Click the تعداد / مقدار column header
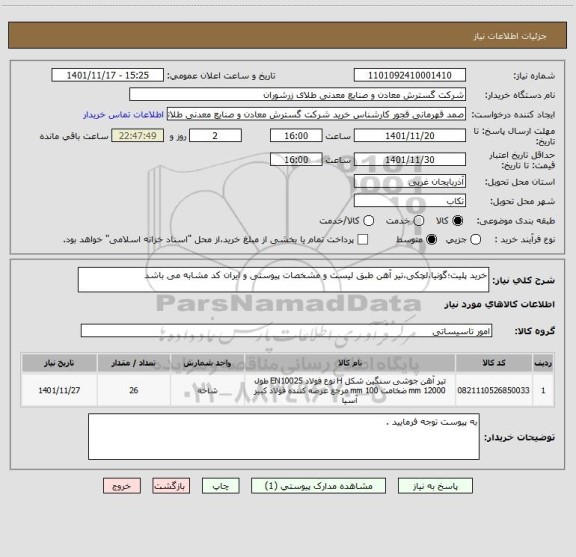 [134, 363]
